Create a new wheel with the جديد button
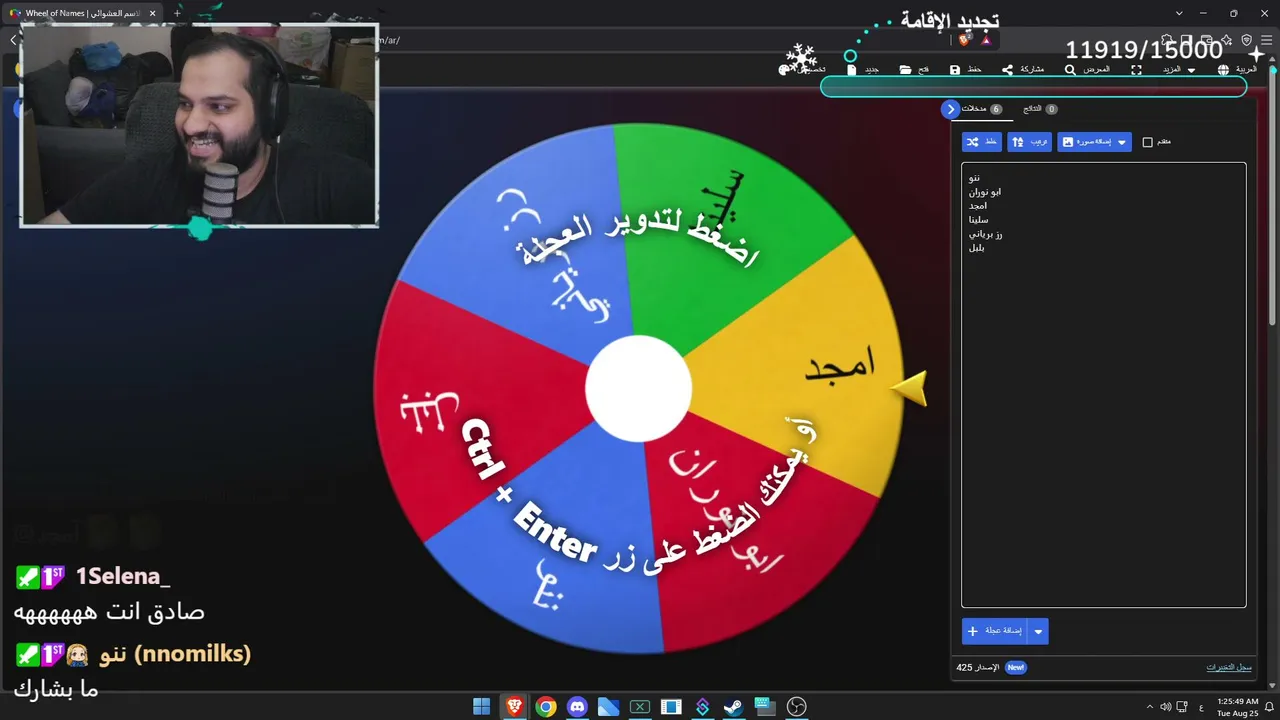 coord(862,70)
